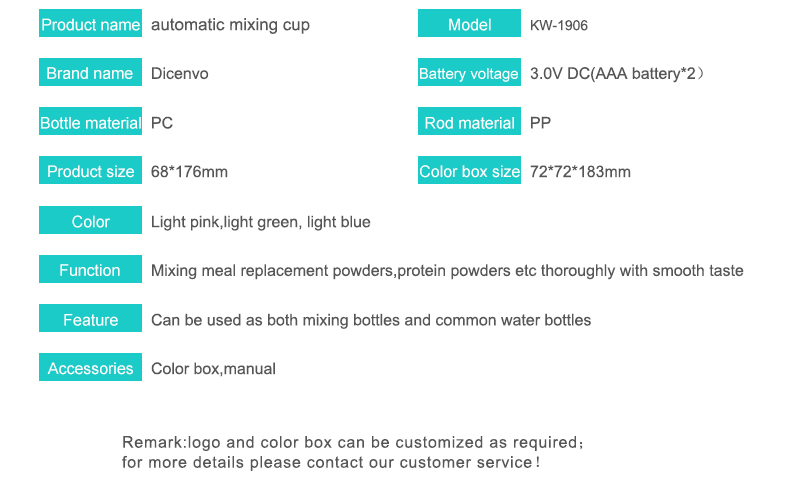Click the model number KW-1906
Image resolution: width=790 pixels, height=492 pixels.
559,25
